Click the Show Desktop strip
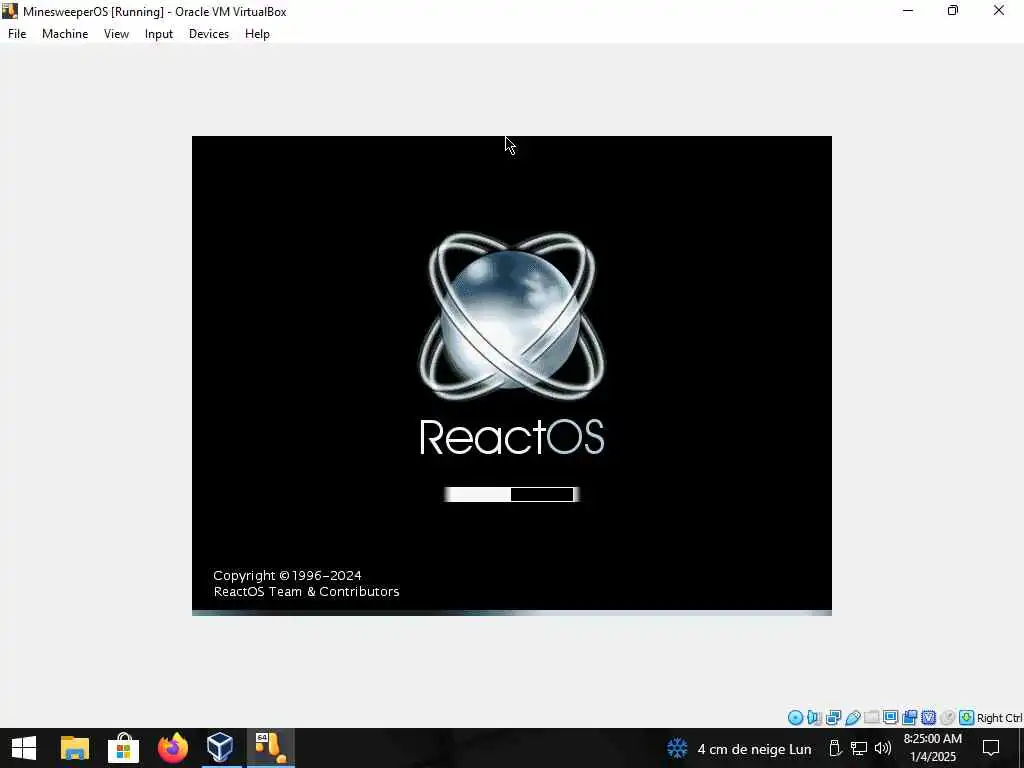1024x768 pixels. pyautogui.click(x=1021, y=748)
